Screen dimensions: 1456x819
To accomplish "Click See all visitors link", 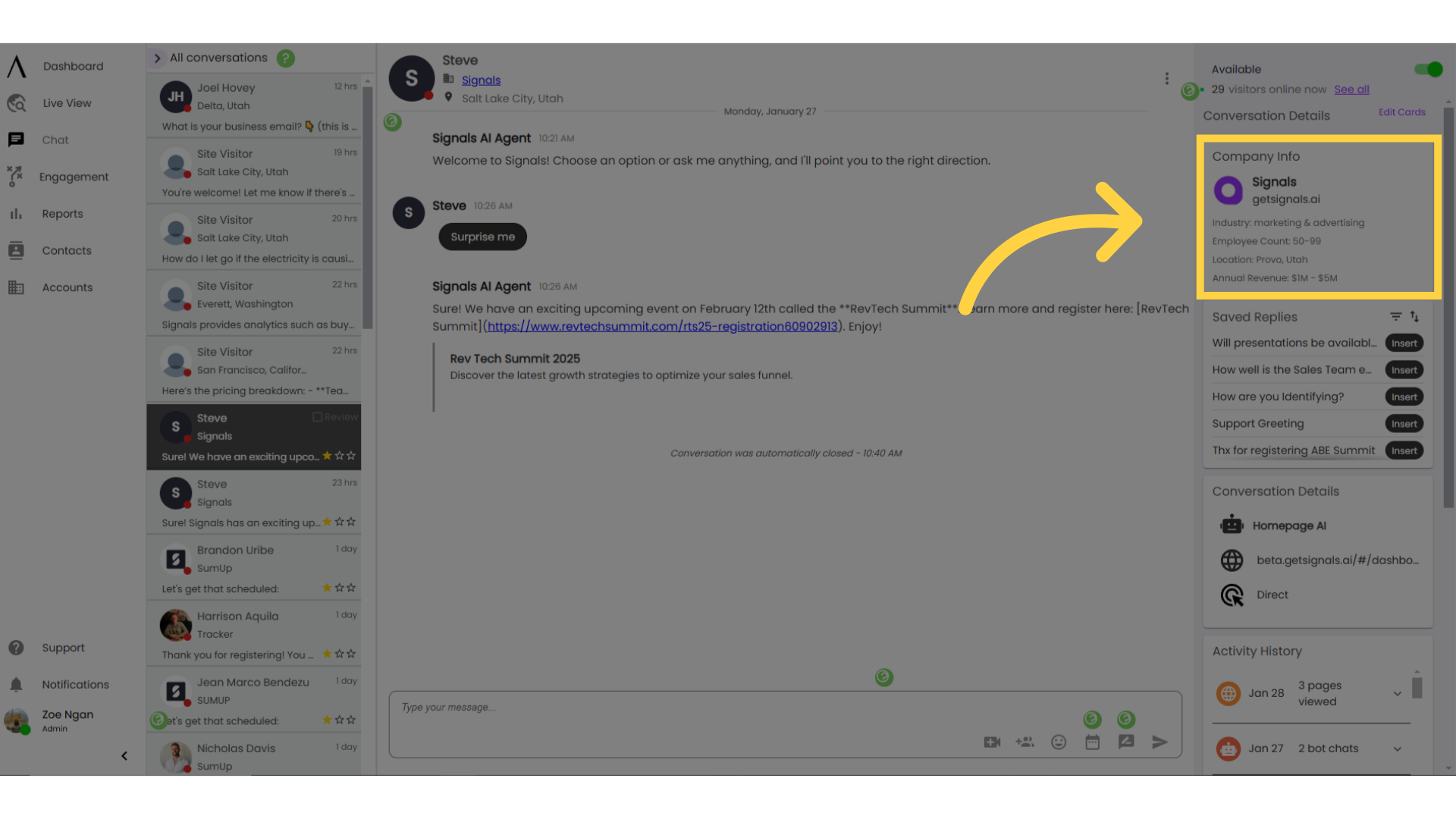I will [1352, 89].
